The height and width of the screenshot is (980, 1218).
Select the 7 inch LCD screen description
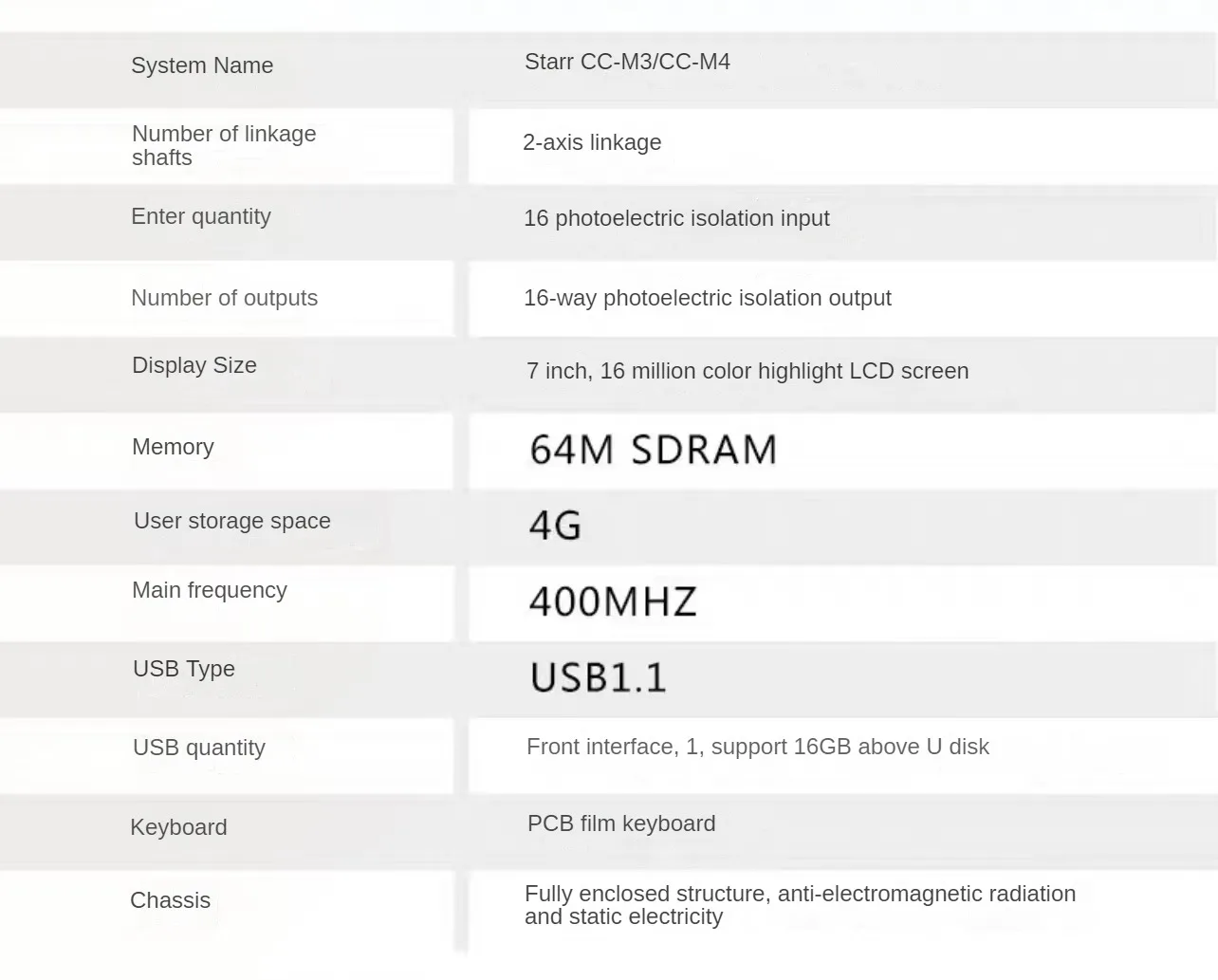tap(747, 371)
